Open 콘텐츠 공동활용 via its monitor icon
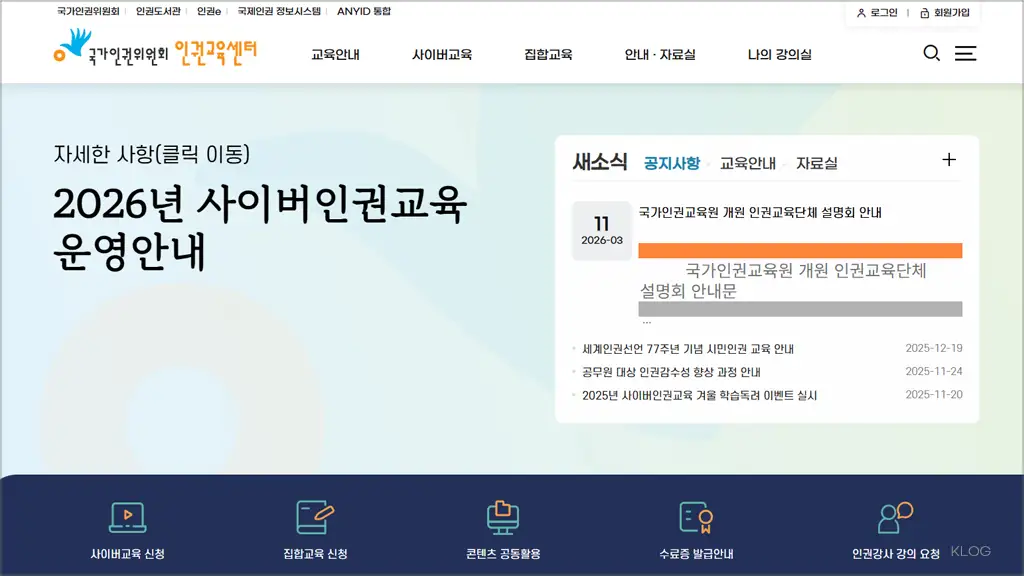This screenshot has width=1024, height=576. click(504, 512)
